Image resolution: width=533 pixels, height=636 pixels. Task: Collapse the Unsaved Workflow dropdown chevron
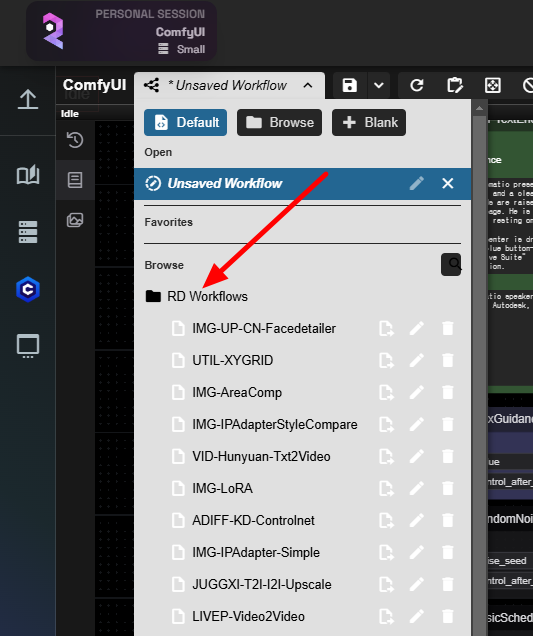(308, 86)
